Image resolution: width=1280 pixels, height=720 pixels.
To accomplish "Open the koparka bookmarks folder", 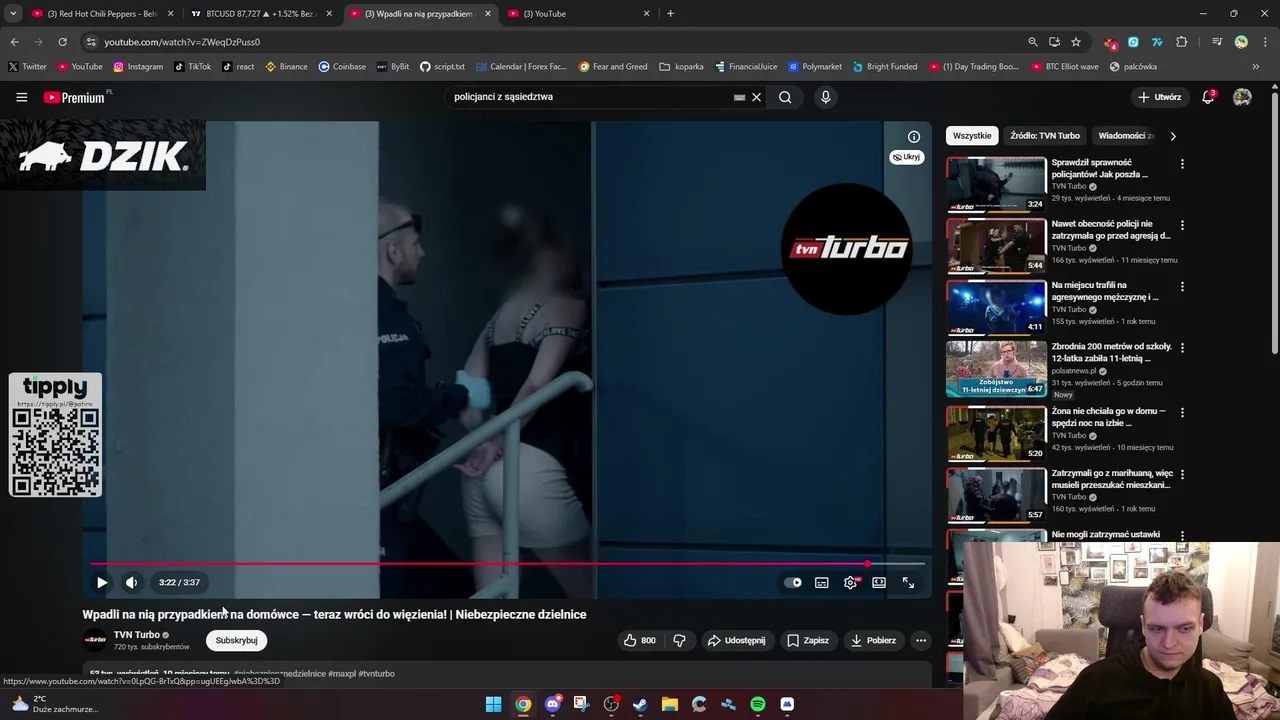I will (681, 67).
